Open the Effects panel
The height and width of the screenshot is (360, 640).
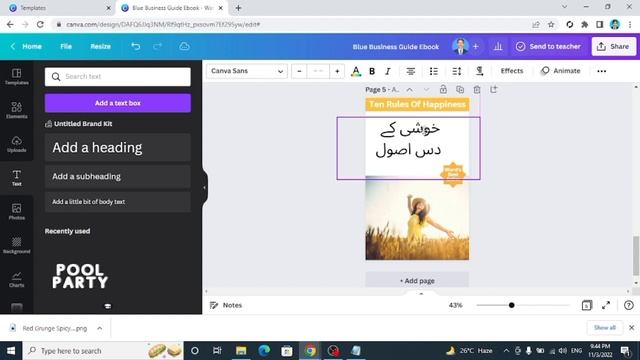(x=512, y=71)
